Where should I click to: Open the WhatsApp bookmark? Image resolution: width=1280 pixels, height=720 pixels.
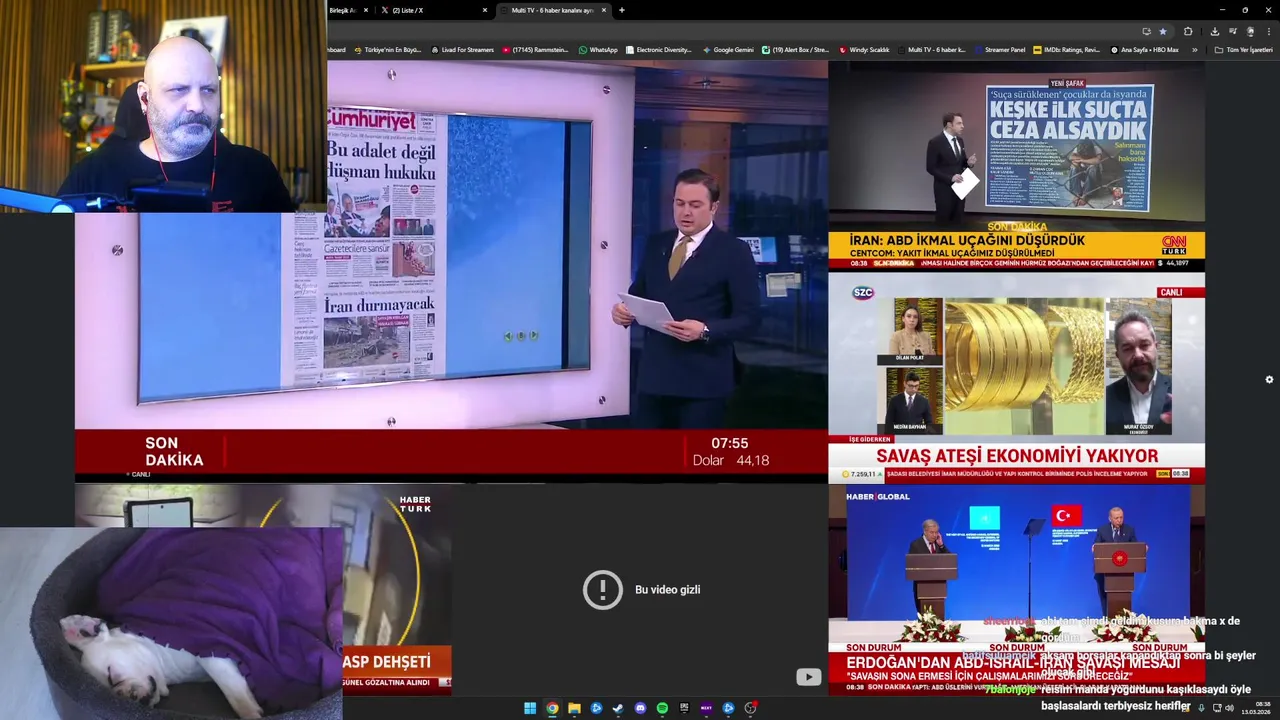pyautogui.click(x=598, y=49)
